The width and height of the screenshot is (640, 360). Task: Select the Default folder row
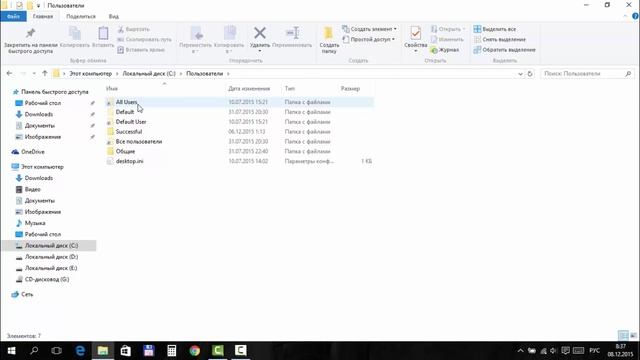(x=239, y=112)
